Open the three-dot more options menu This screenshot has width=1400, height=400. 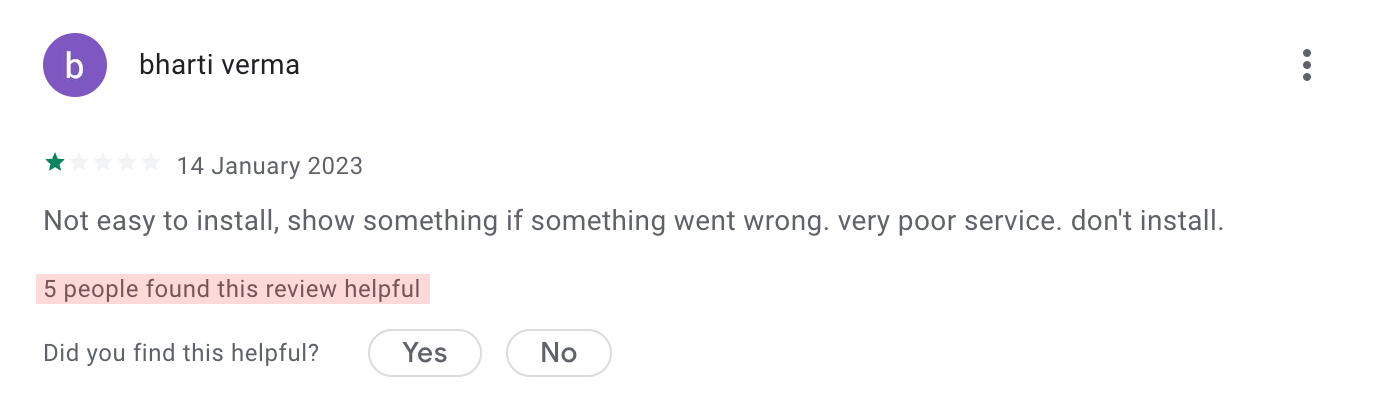coord(1306,65)
